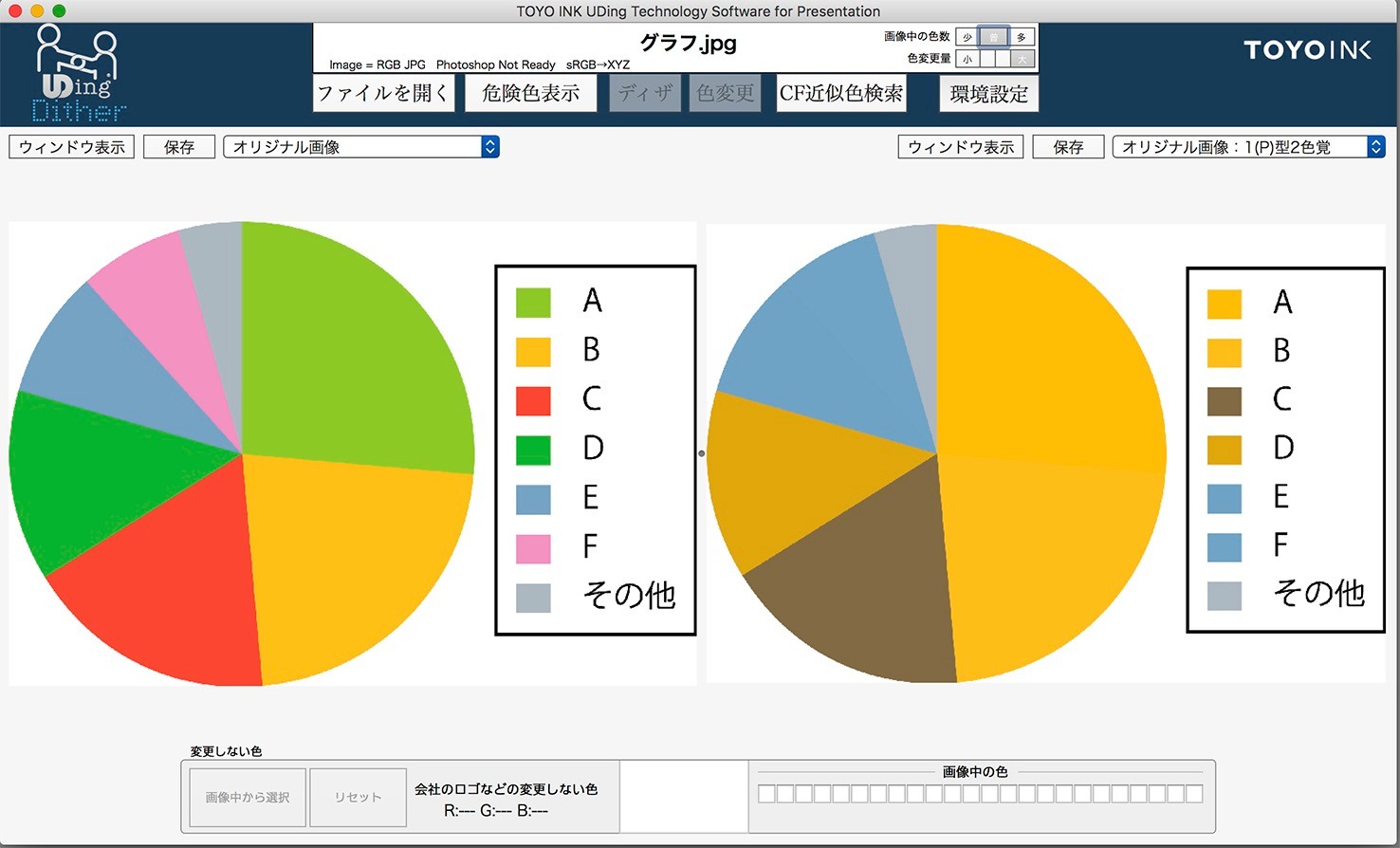Viewport: 1400px width, 848px height.
Task: Click red C swatch in original legend
Action: pyautogui.click(x=533, y=399)
